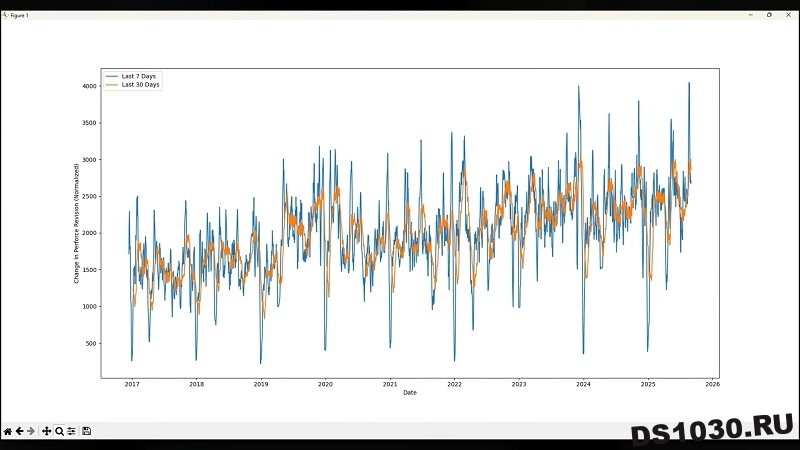Image resolution: width=800 pixels, height=450 pixels.
Task: Open the configure subplots sliders dialog
Action: tap(71, 431)
